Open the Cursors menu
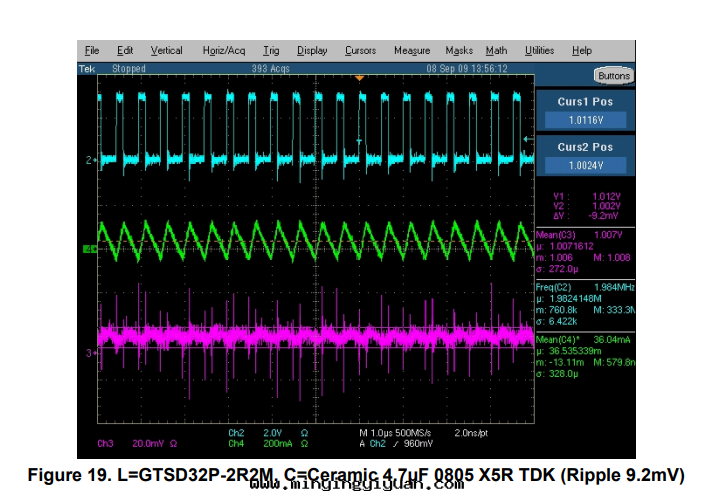 [360, 50]
